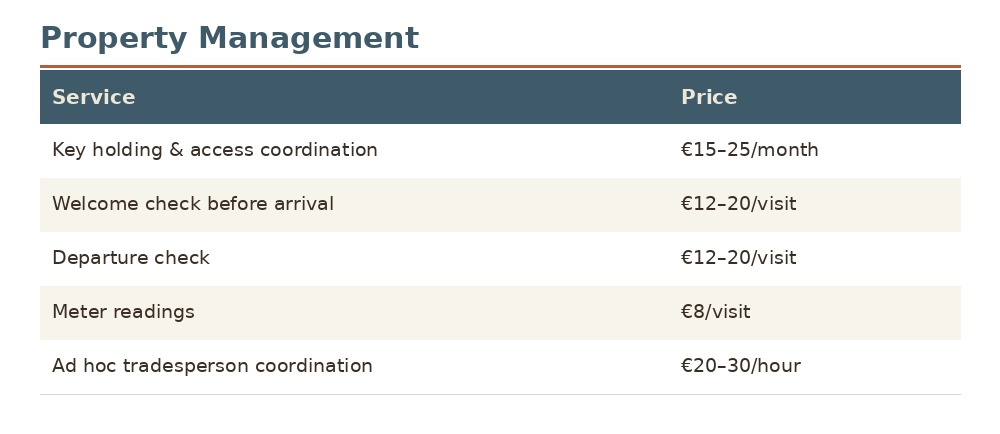Select the Price column header
The height and width of the screenshot is (434, 1000).
click(x=709, y=97)
